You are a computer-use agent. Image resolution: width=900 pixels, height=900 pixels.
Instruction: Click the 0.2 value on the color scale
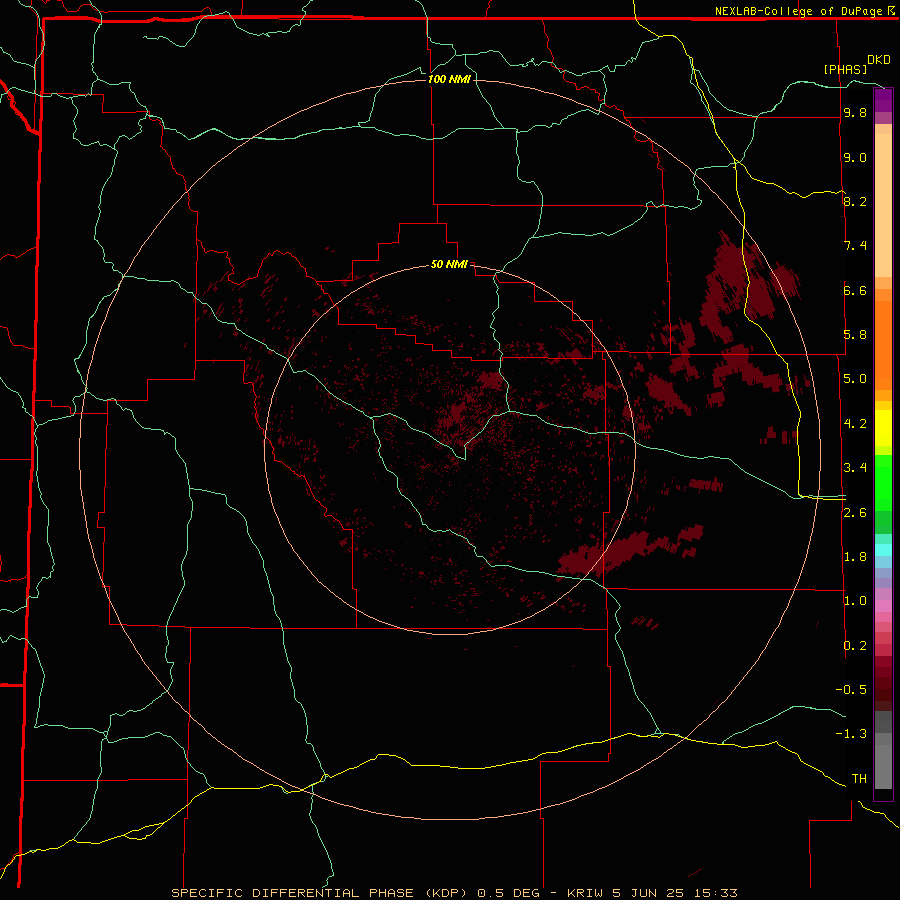[x=855, y=646]
